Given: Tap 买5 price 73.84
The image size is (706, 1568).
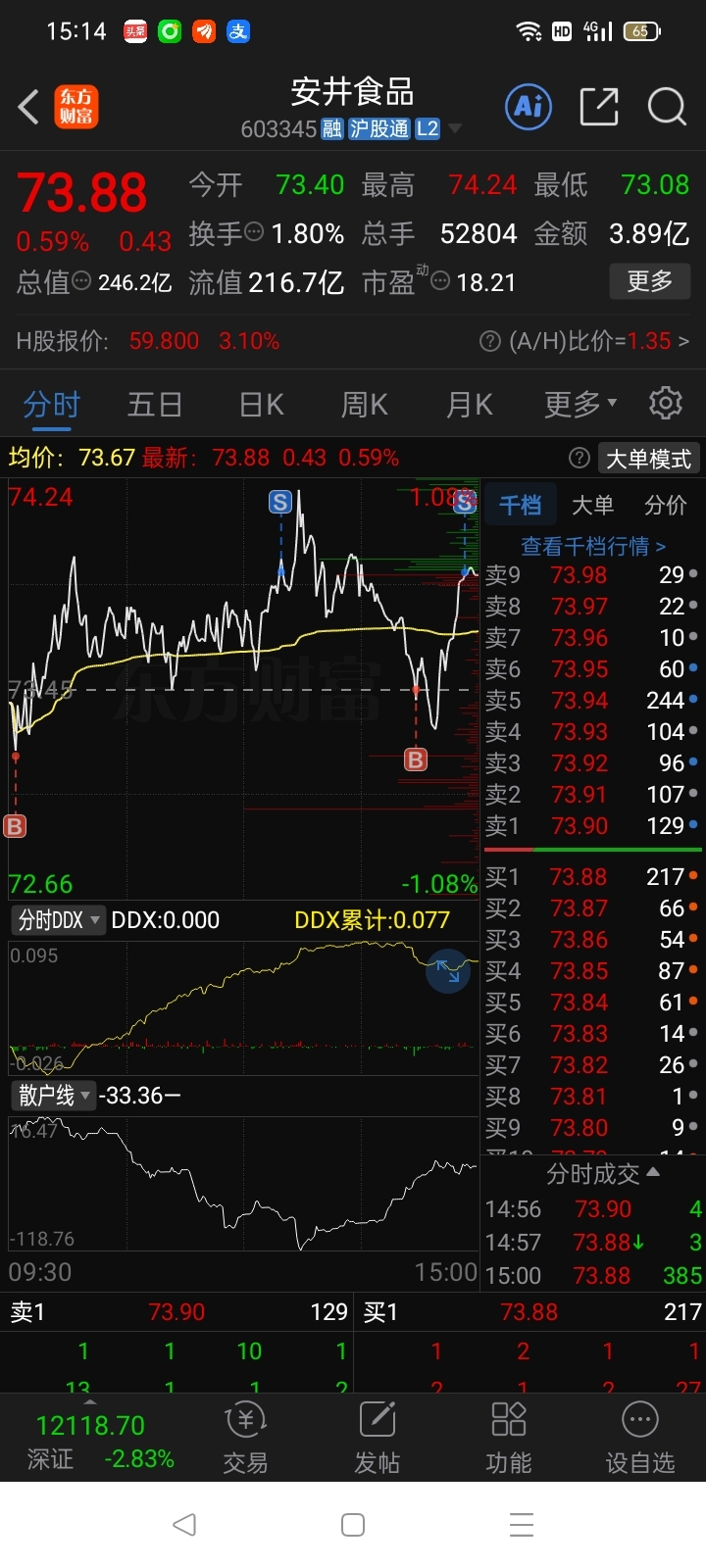Looking at the screenshot, I should [579, 1003].
